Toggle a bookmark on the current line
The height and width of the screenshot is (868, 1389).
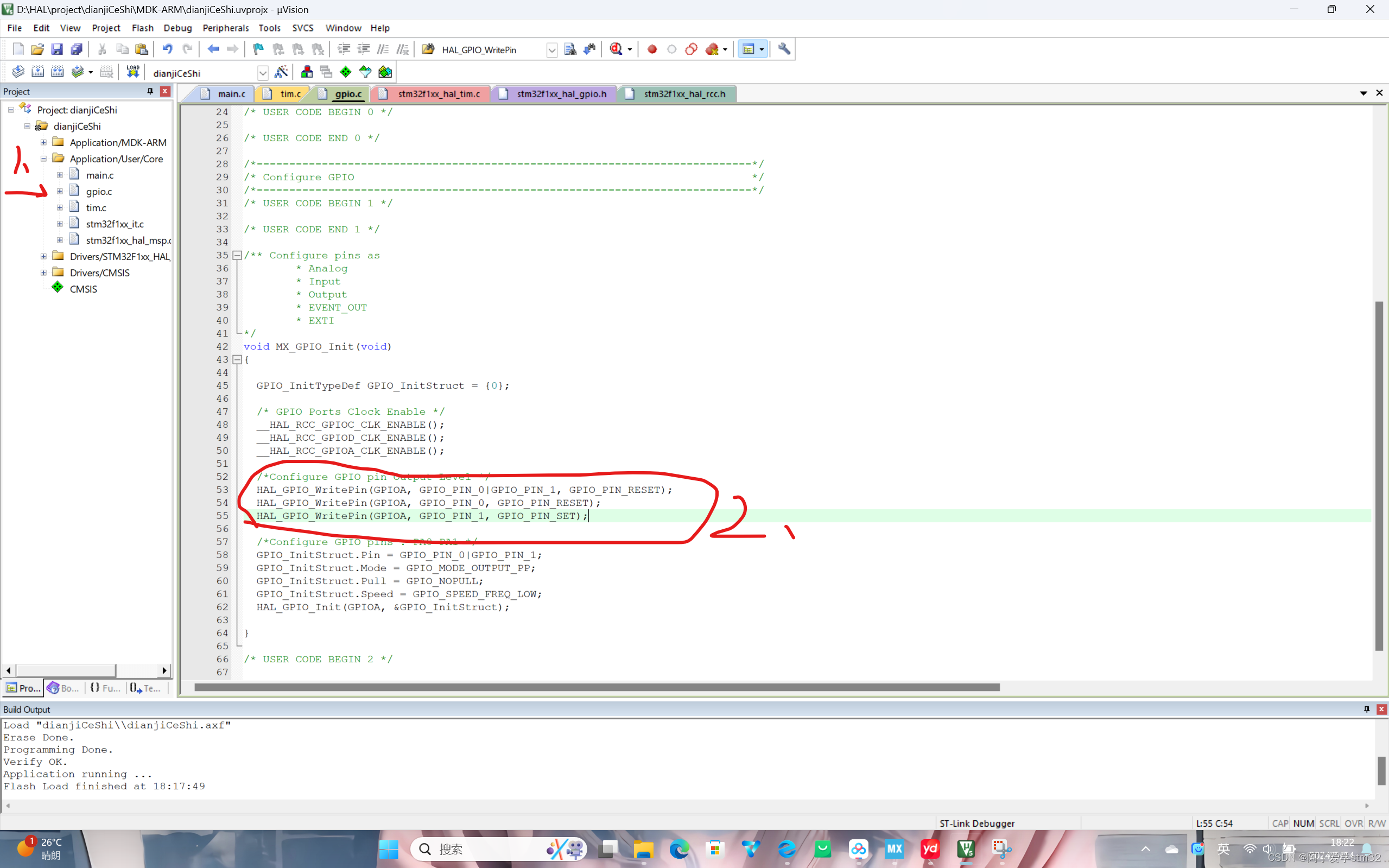pyautogui.click(x=258, y=49)
